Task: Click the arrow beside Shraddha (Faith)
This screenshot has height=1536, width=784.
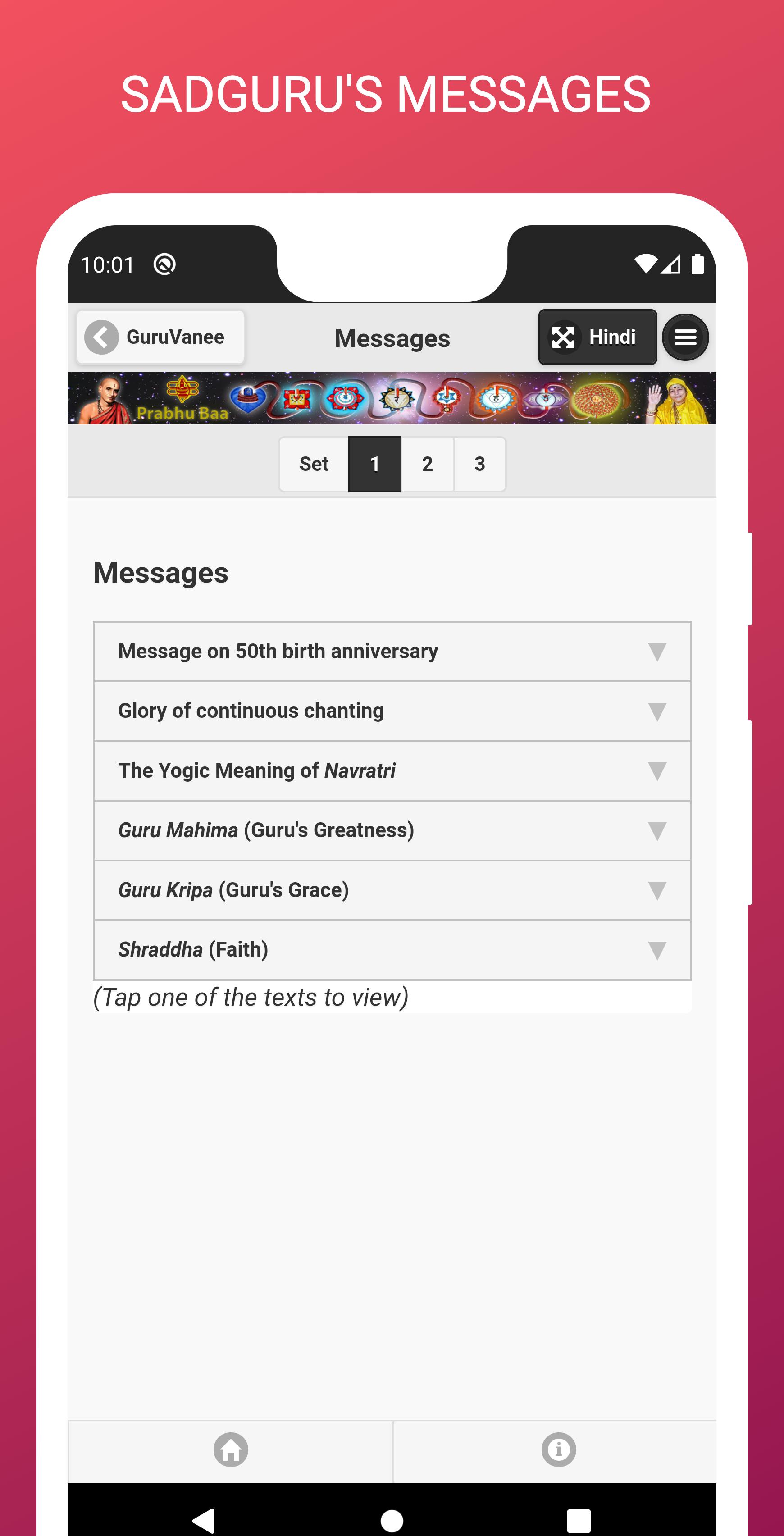Action: [x=657, y=950]
